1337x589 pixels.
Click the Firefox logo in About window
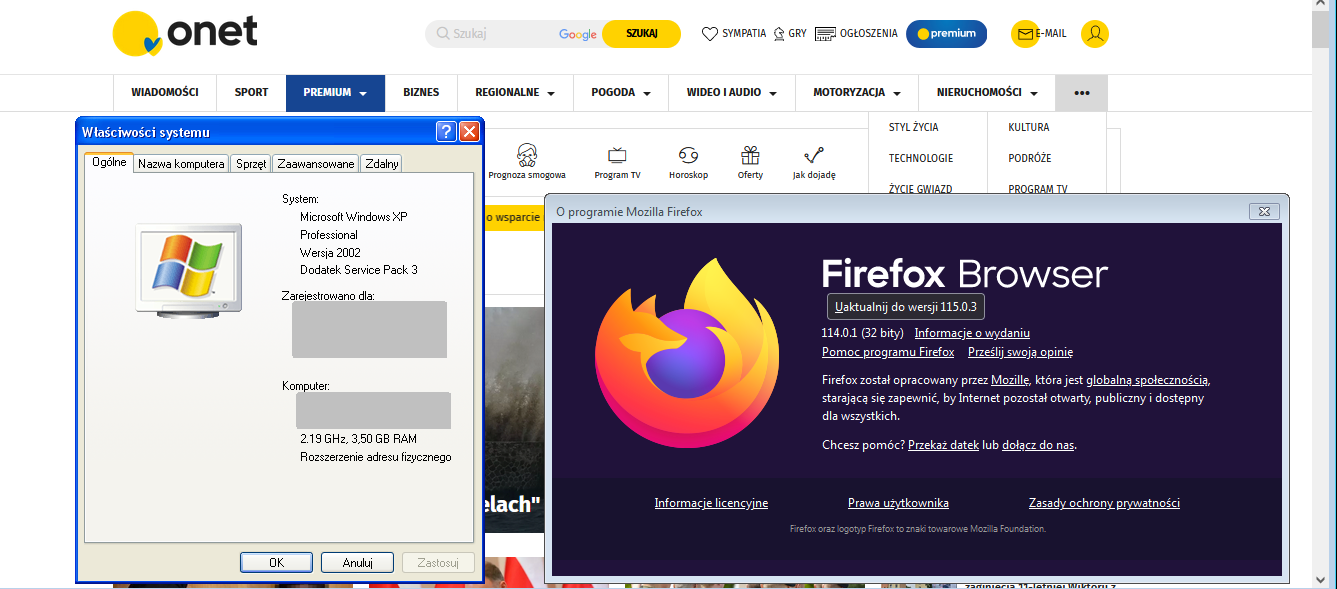coord(687,352)
